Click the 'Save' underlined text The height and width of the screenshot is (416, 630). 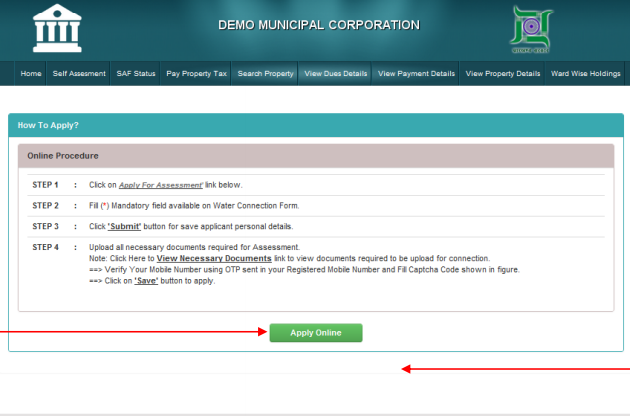pos(146,281)
